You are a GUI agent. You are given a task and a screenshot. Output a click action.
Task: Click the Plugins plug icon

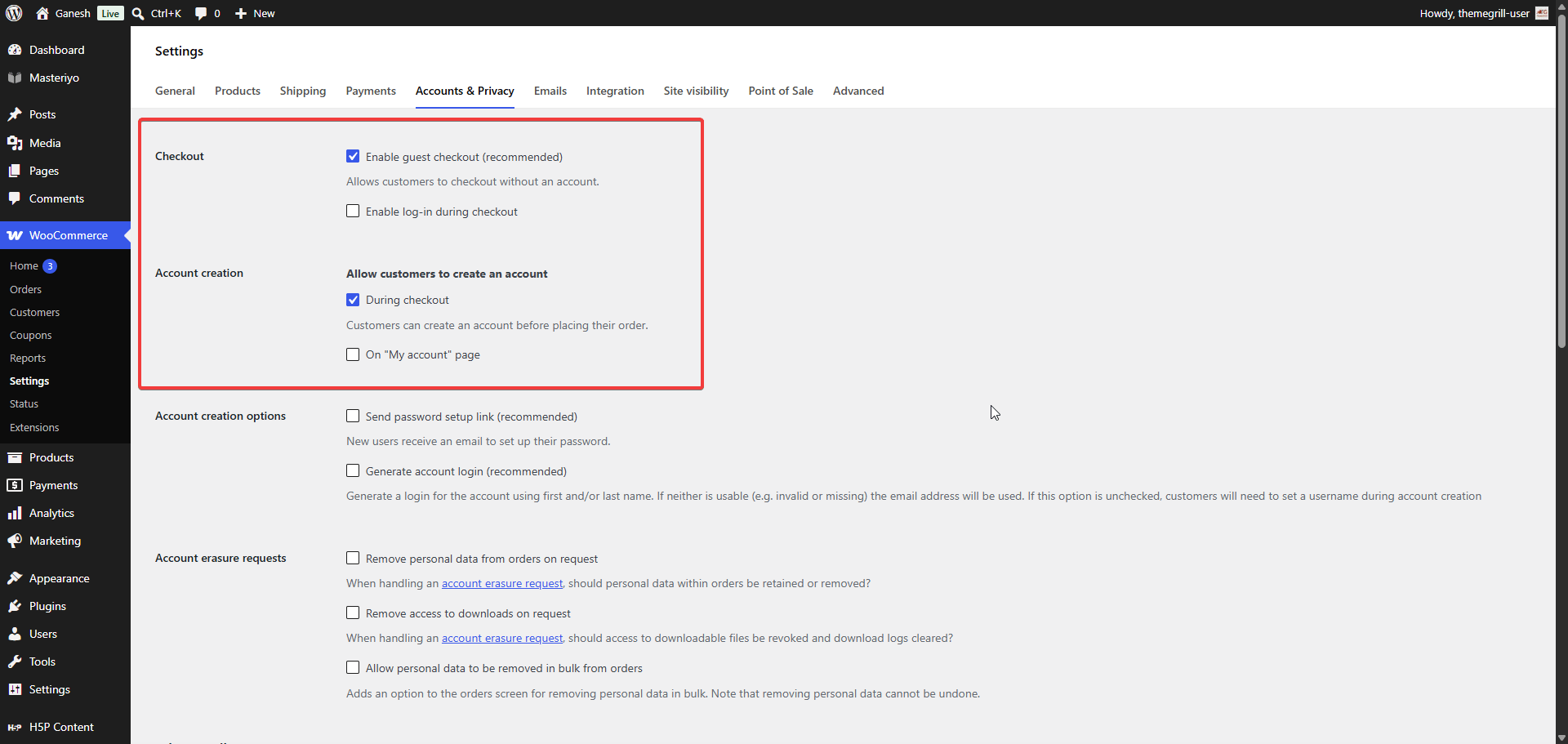coord(15,606)
